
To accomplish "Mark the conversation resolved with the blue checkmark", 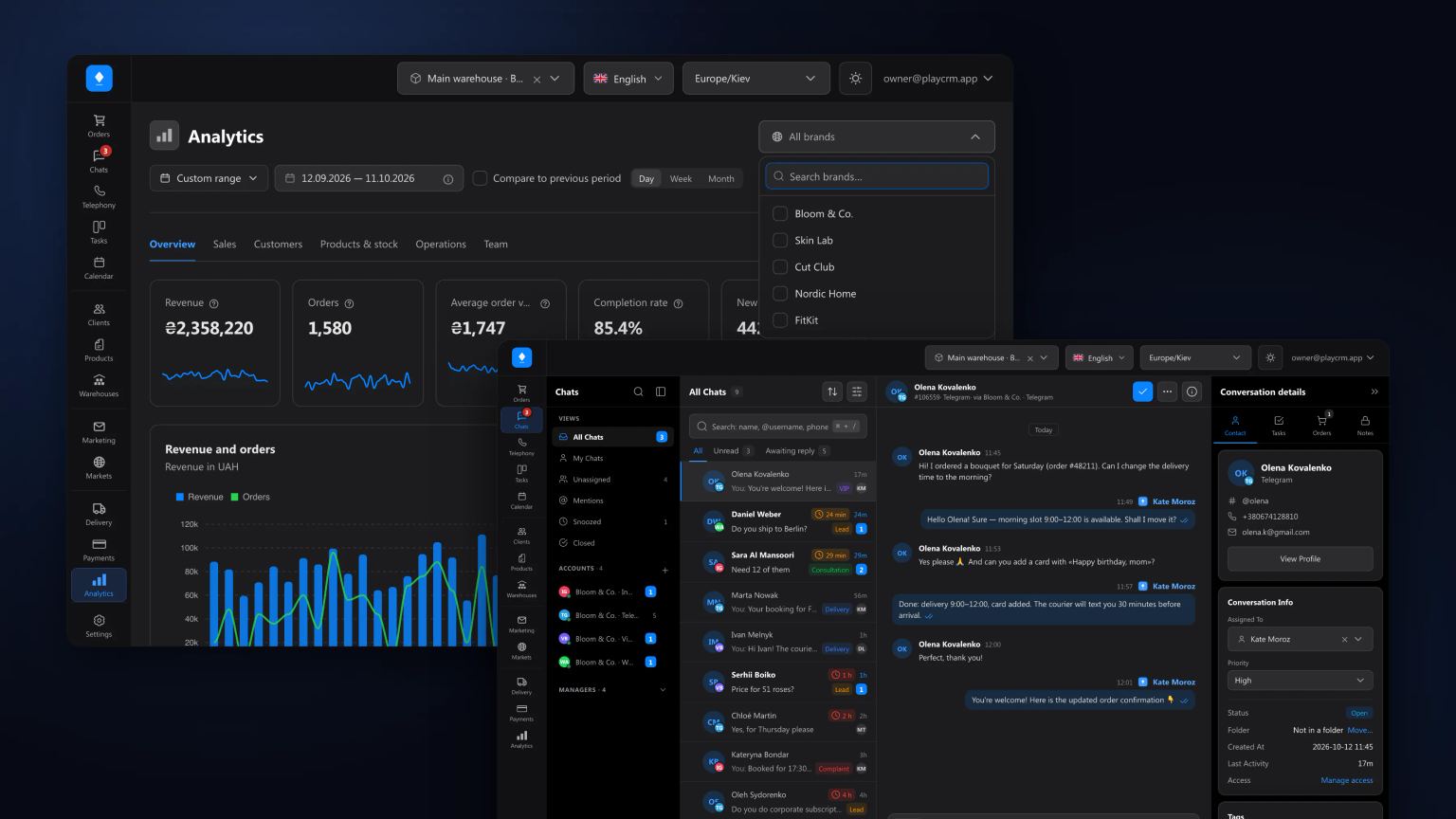I will tap(1143, 391).
